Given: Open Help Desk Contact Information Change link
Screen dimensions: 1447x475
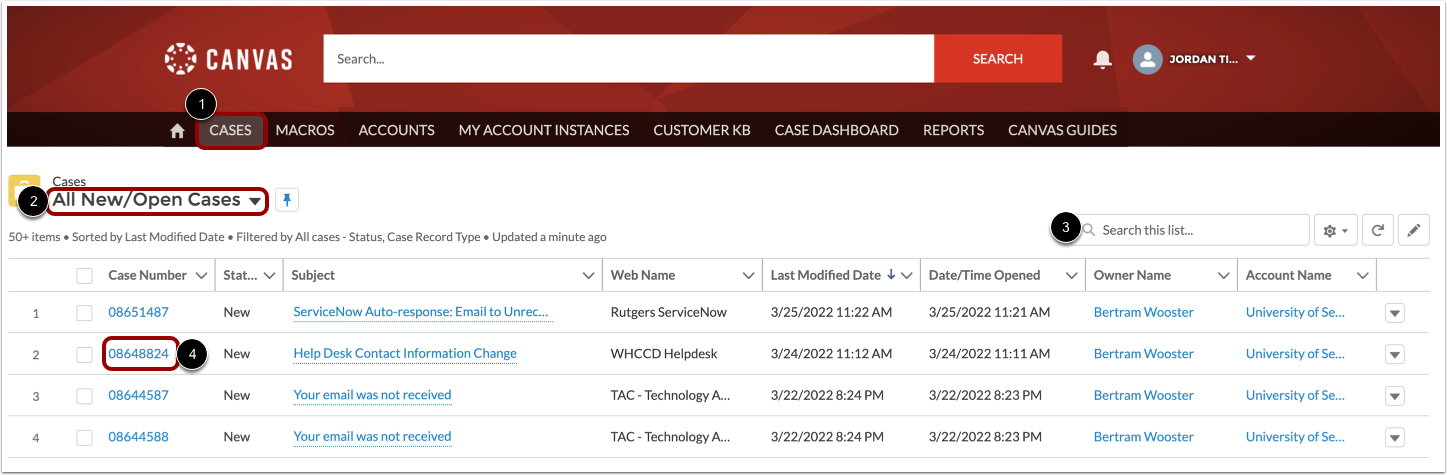Looking at the screenshot, I should pyautogui.click(x=405, y=354).
